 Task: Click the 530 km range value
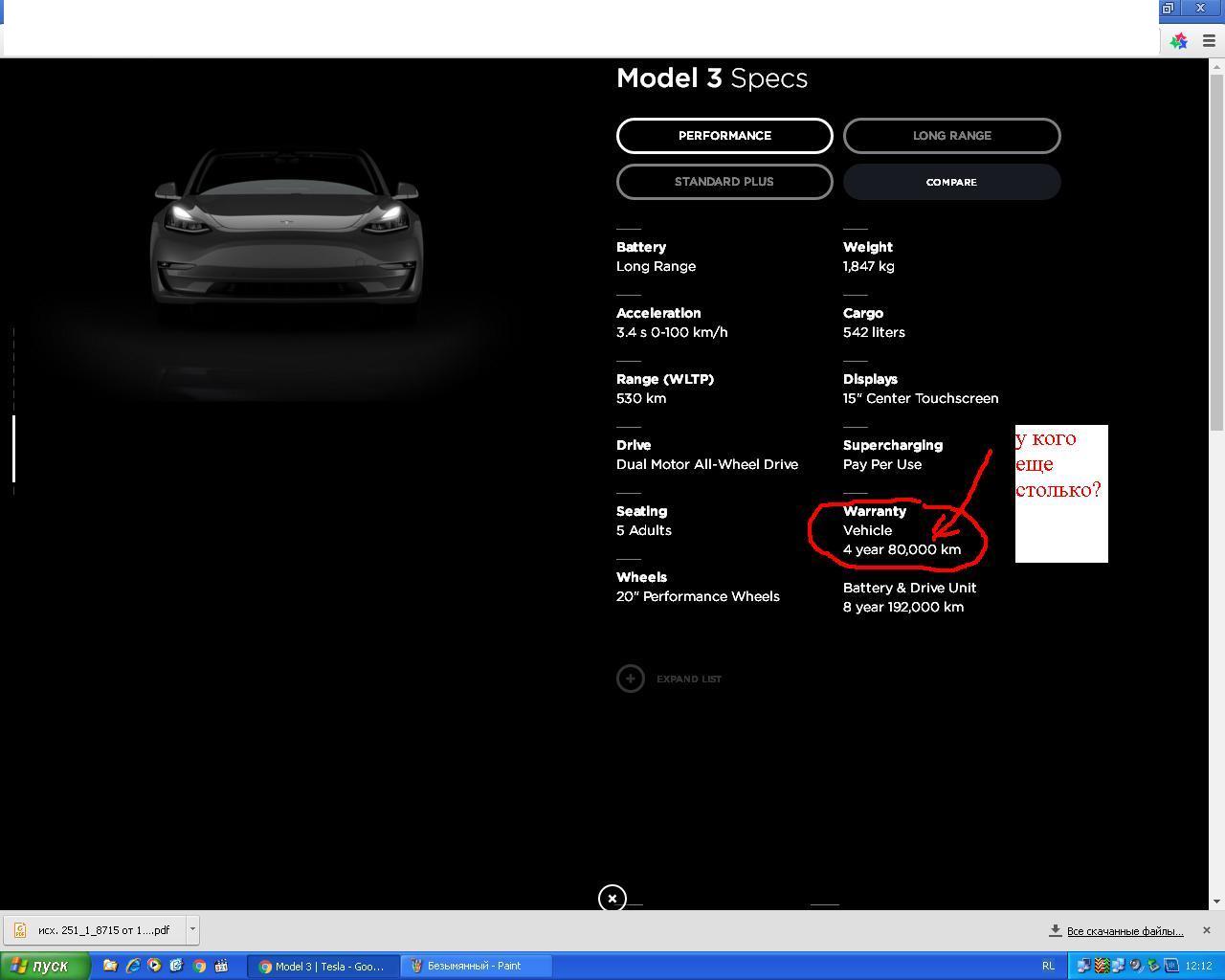(x=641, y=398)
